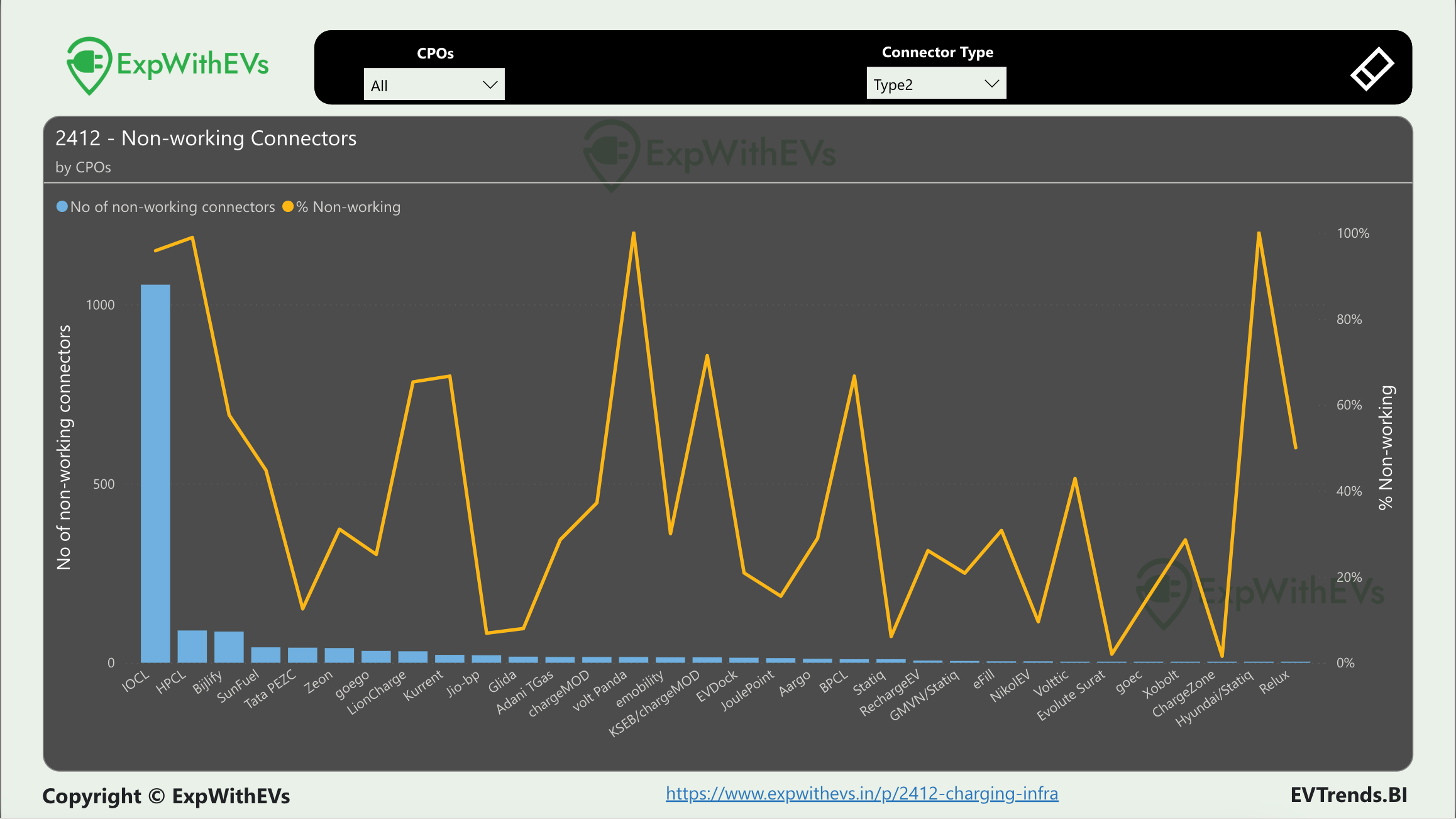Open the expwithevs.in 2412-charging-infra link
1456x819 pixels.
862,794
